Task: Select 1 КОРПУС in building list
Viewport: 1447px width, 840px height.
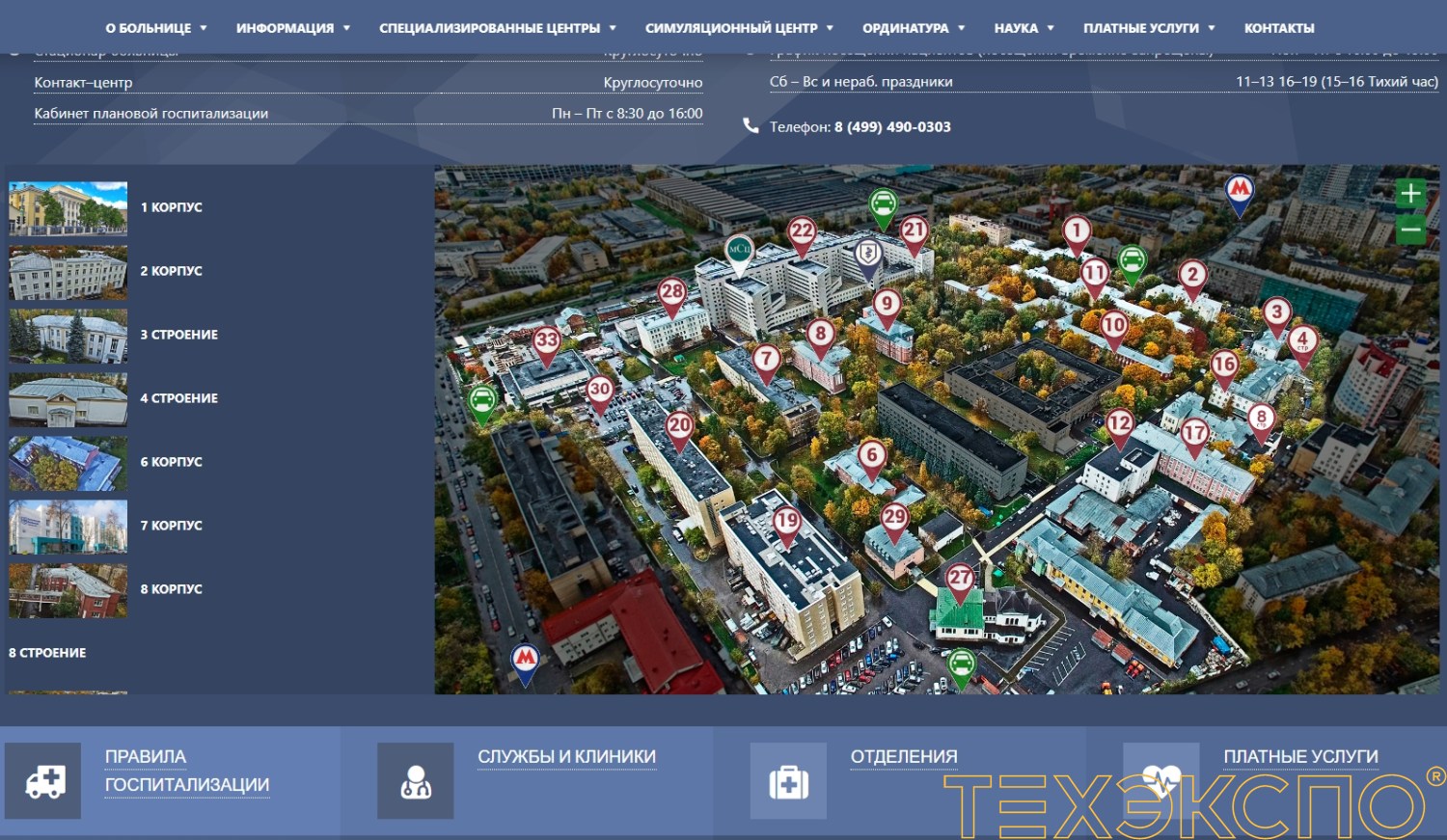Action: click(x=172, y=207)
